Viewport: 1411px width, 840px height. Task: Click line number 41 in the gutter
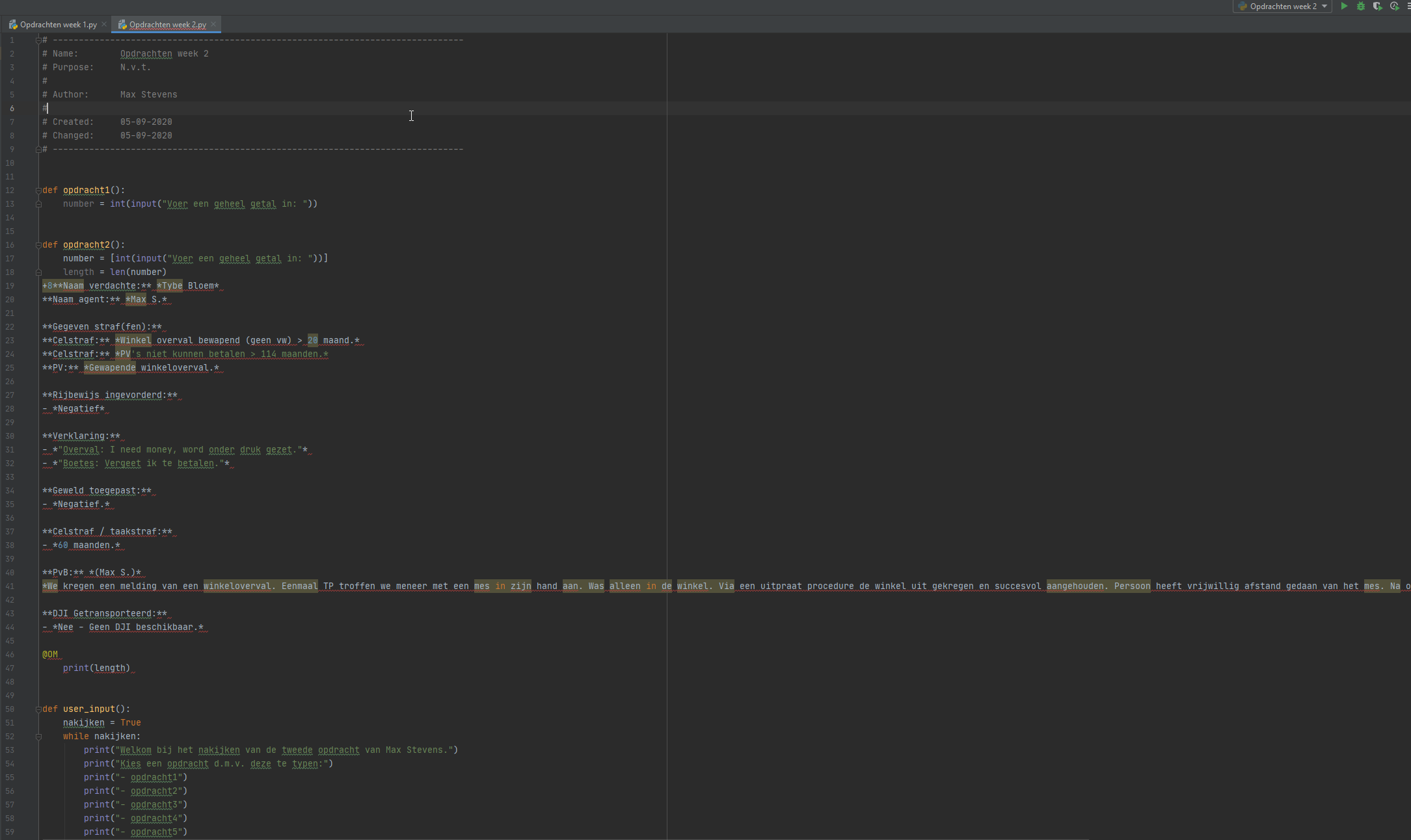[x=10, y=586]
